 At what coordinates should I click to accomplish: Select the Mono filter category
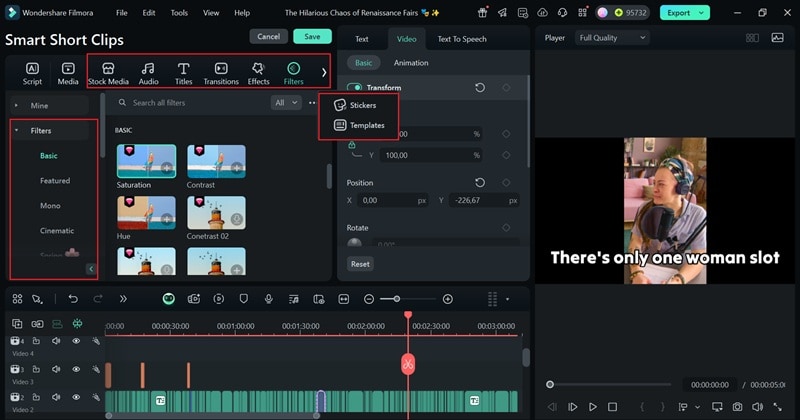pyautogui.click(x=50, y=206)
